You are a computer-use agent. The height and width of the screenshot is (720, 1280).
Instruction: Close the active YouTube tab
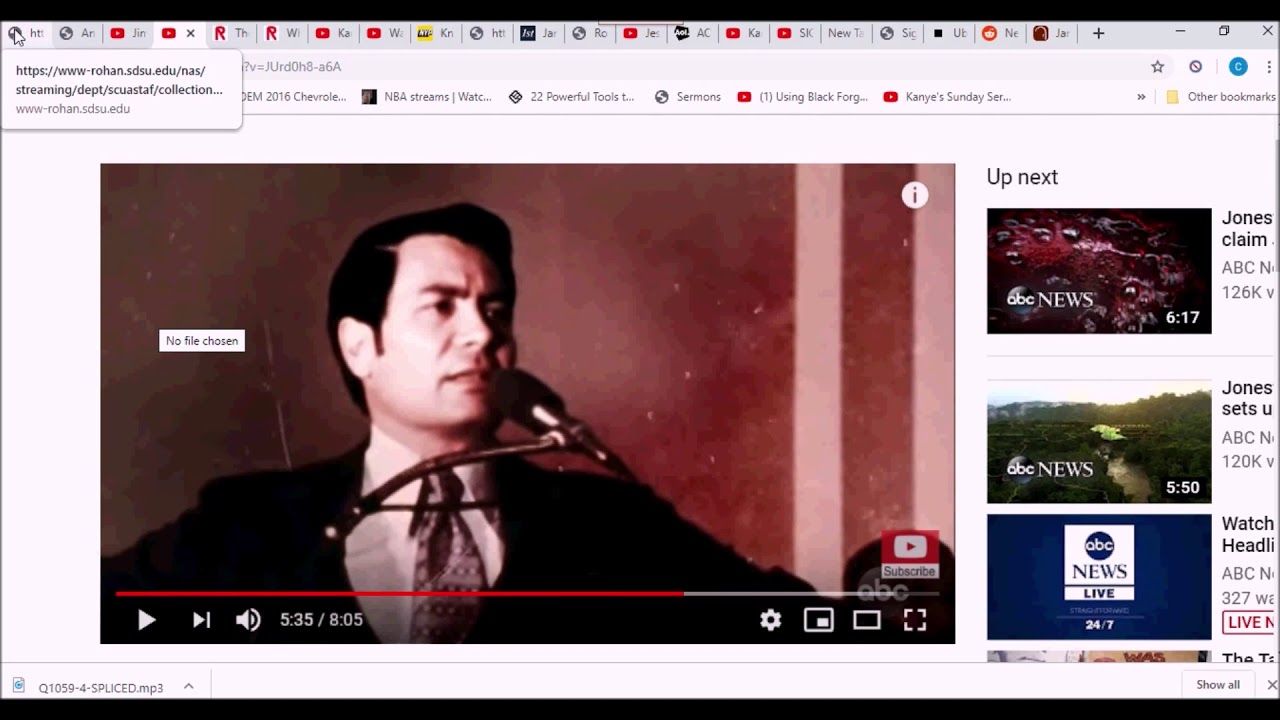click(x=190, y=33)
